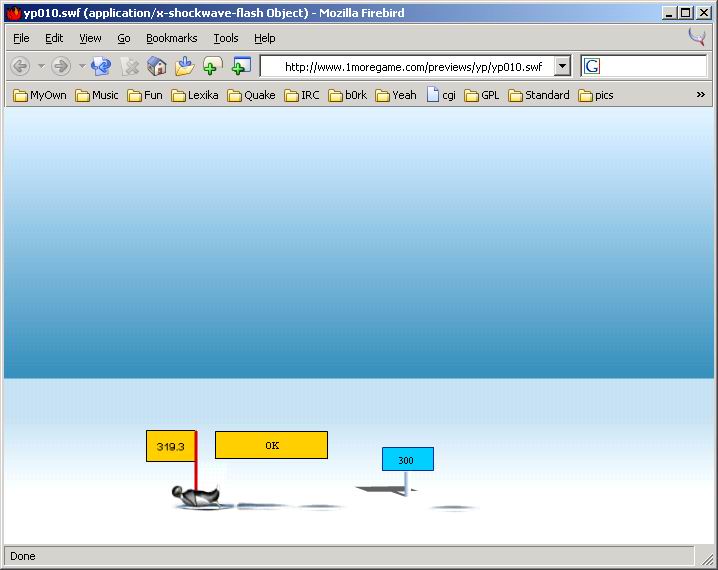Viewport: 718px width, 570px height.
Task: Open the Tools menu
Action: click(x=226, y=38)
